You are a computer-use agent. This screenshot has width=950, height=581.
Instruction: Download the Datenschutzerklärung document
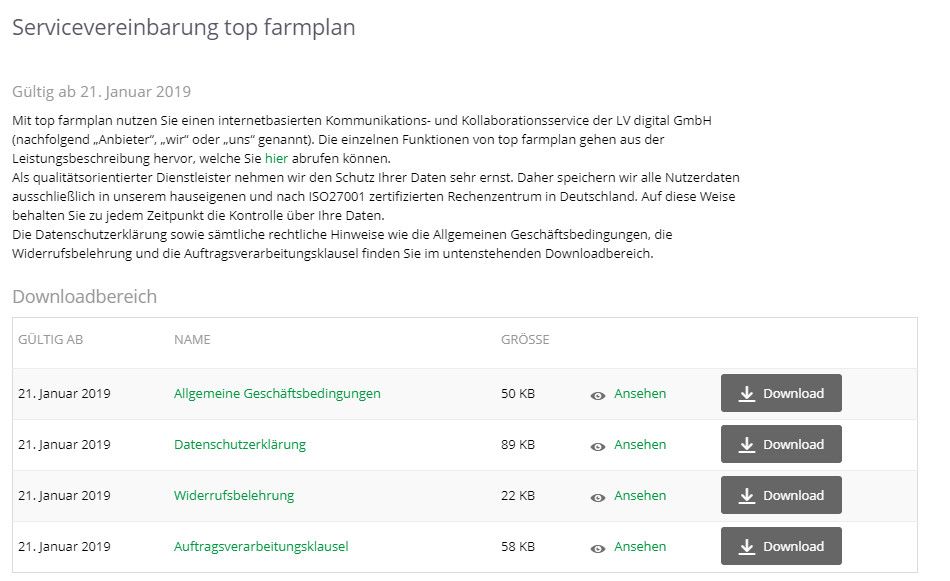click(781, 444)
